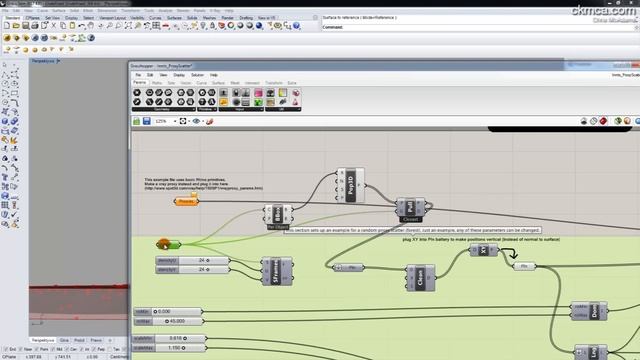Click the Zoom Extents icon in Grasshopper canvas toolbar
This screenshot has width=640, height=360.
(x=183, y=121)
